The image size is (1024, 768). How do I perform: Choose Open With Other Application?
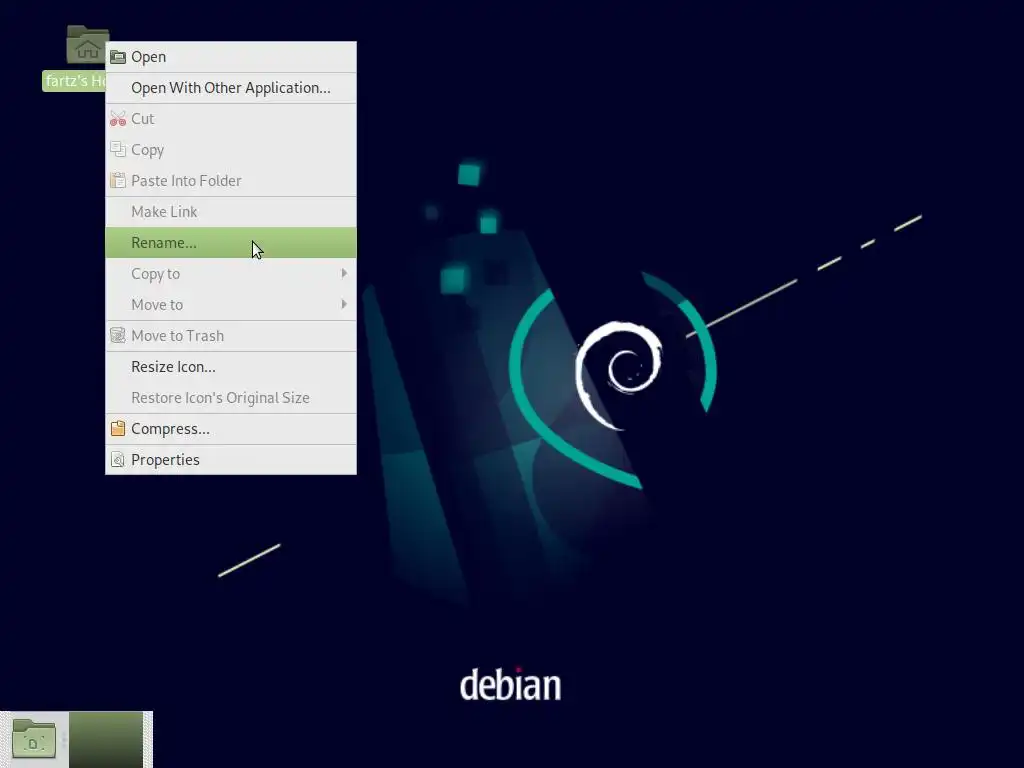[231, 88]
